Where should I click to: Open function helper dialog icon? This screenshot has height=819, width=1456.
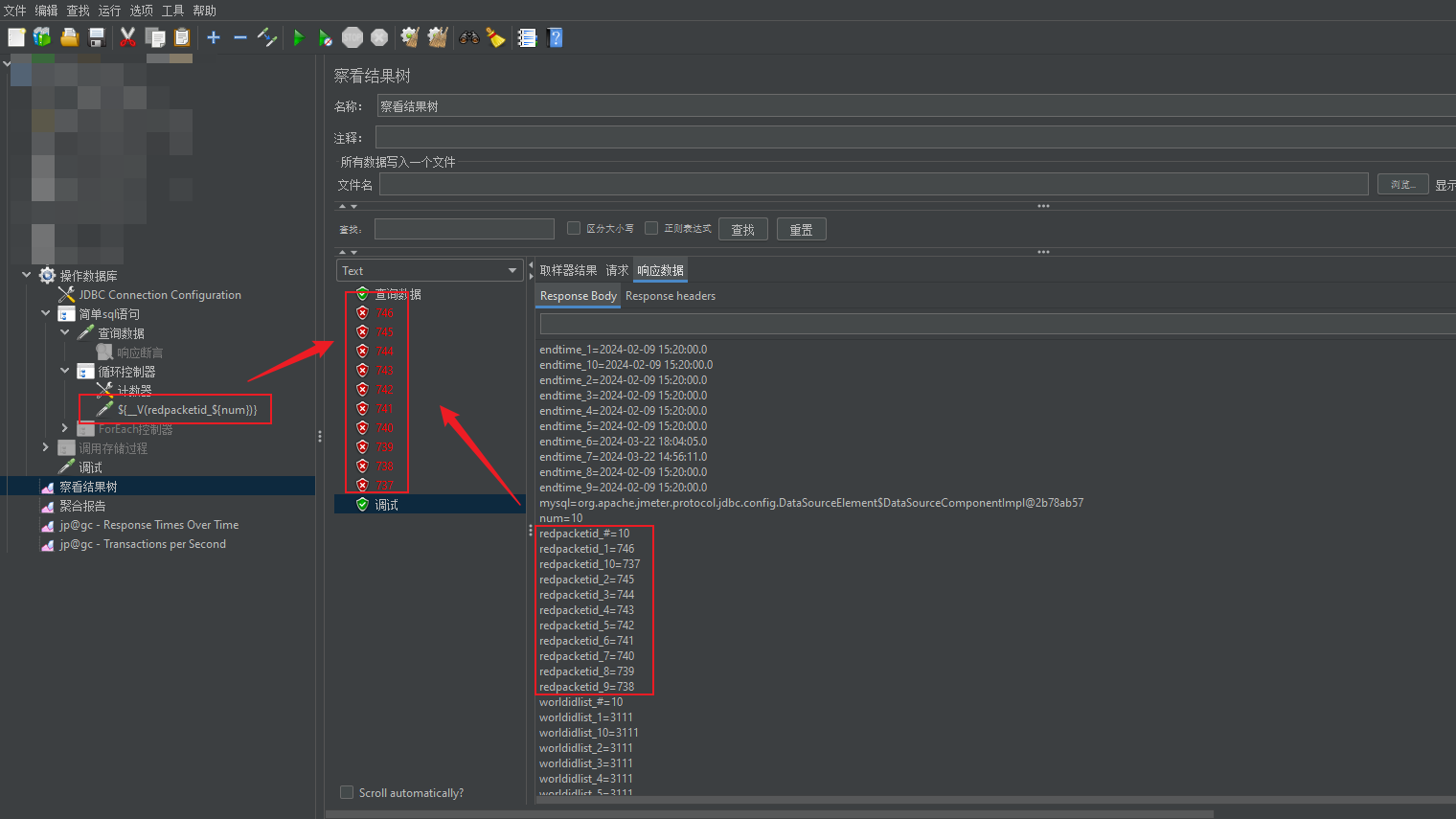click(x=527, y=37)
